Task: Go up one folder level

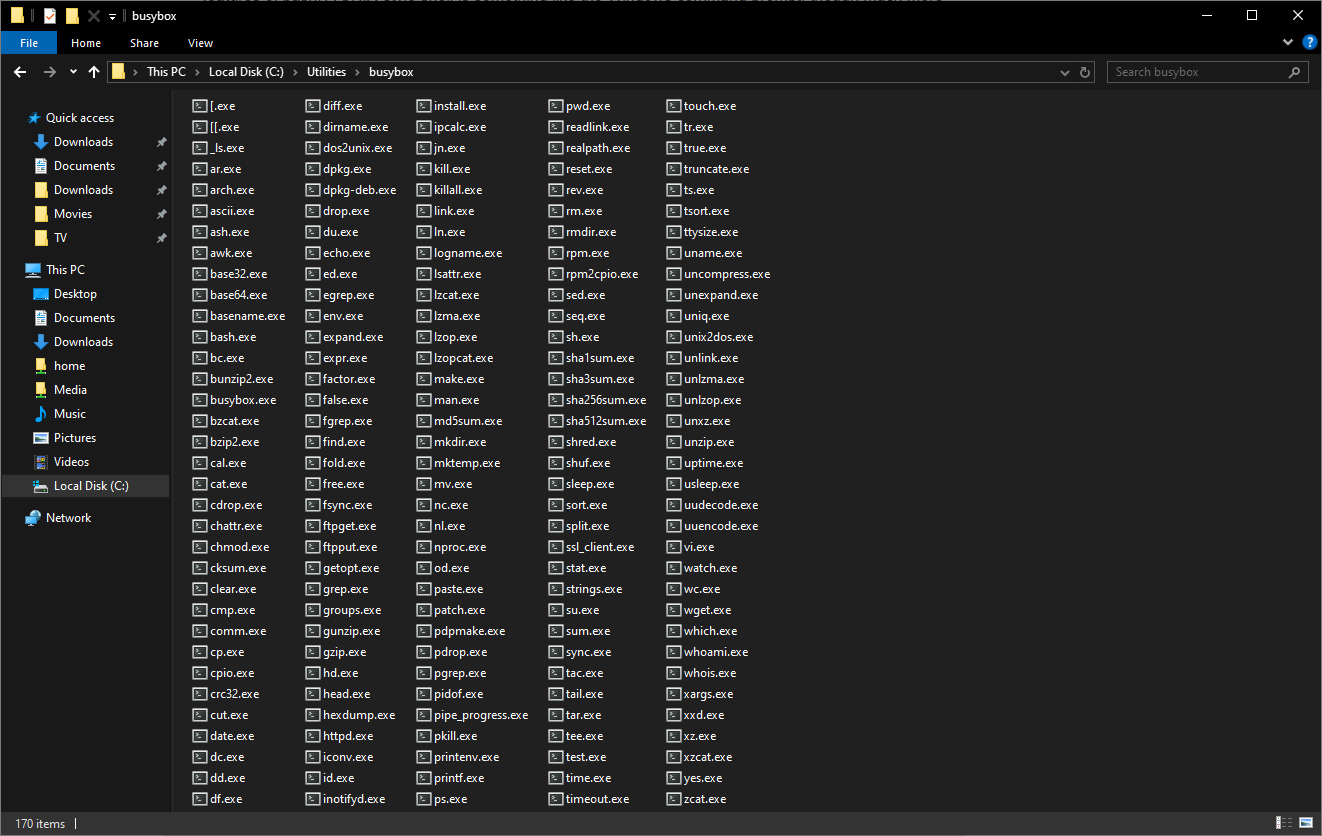Action: [x=94, y=72]
